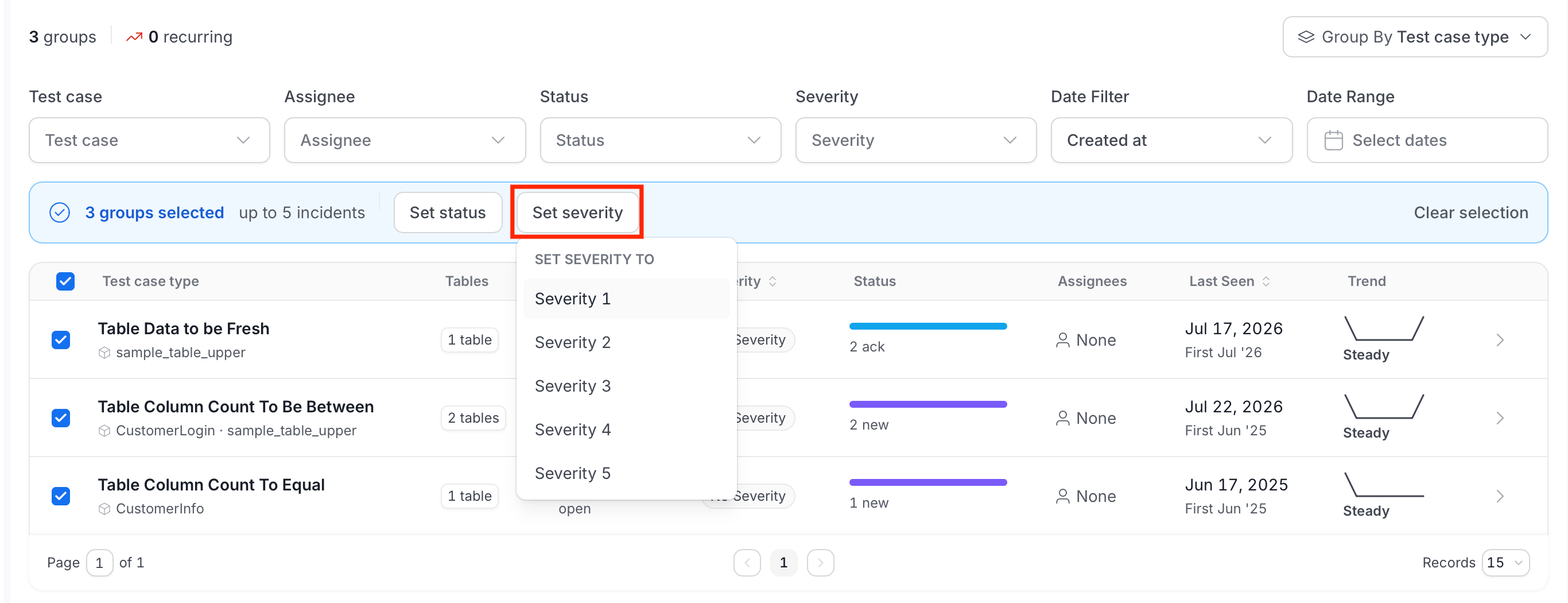Click purple status bar for 2 new
Viewport: 1568px width, 603px height.
tap(927, 404)
